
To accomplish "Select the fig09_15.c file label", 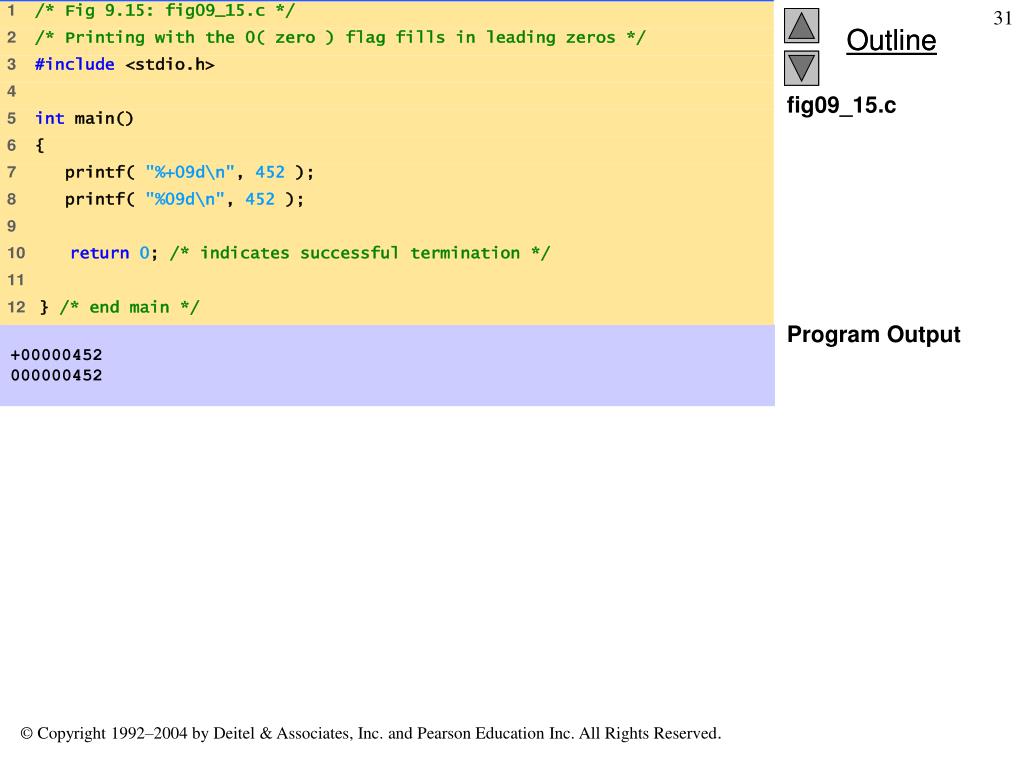I will [841, 105].
